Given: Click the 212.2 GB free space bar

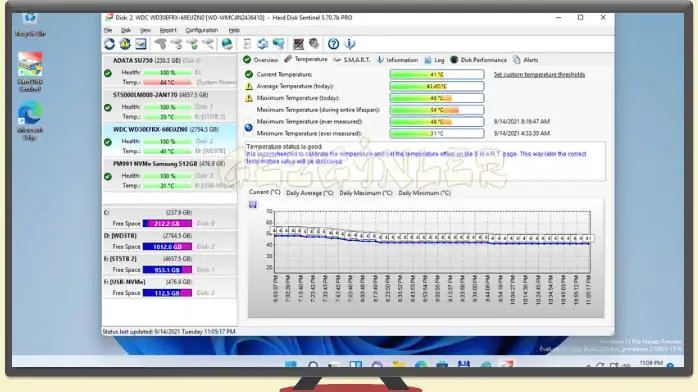Looking at the screenshot, I should tap(167, 223).
